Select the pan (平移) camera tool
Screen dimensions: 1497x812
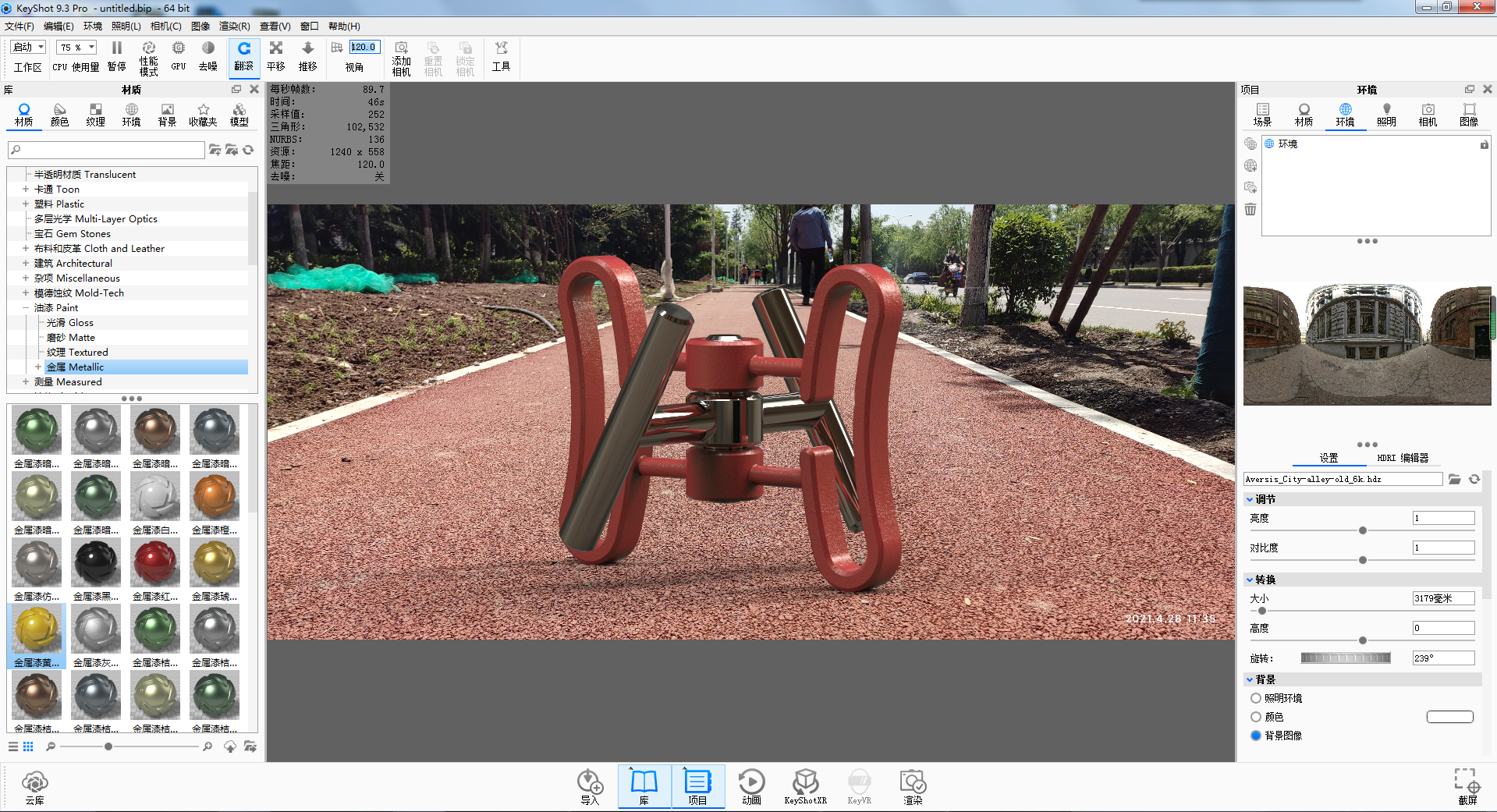276,57
